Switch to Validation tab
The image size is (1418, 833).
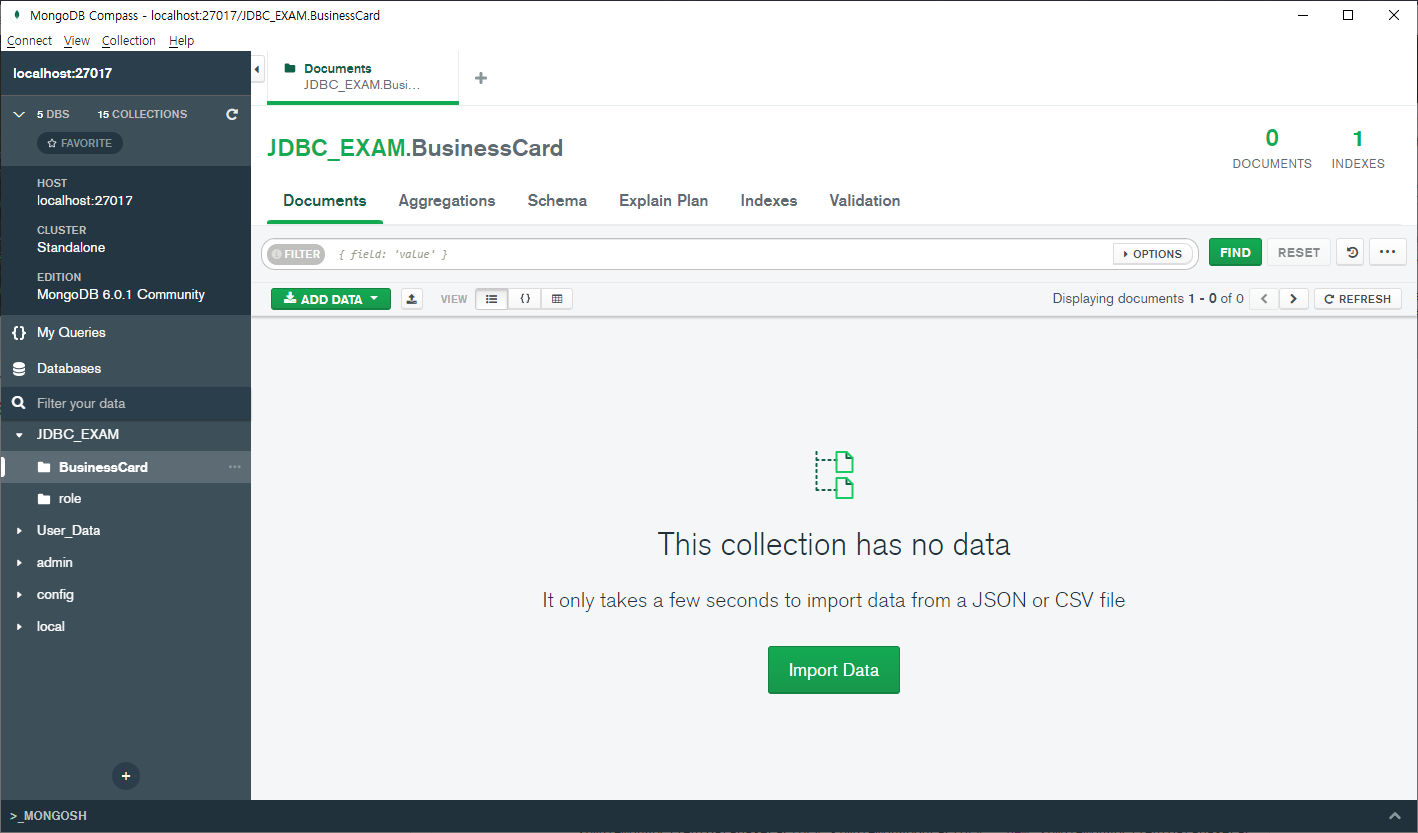tap(865, 201)
